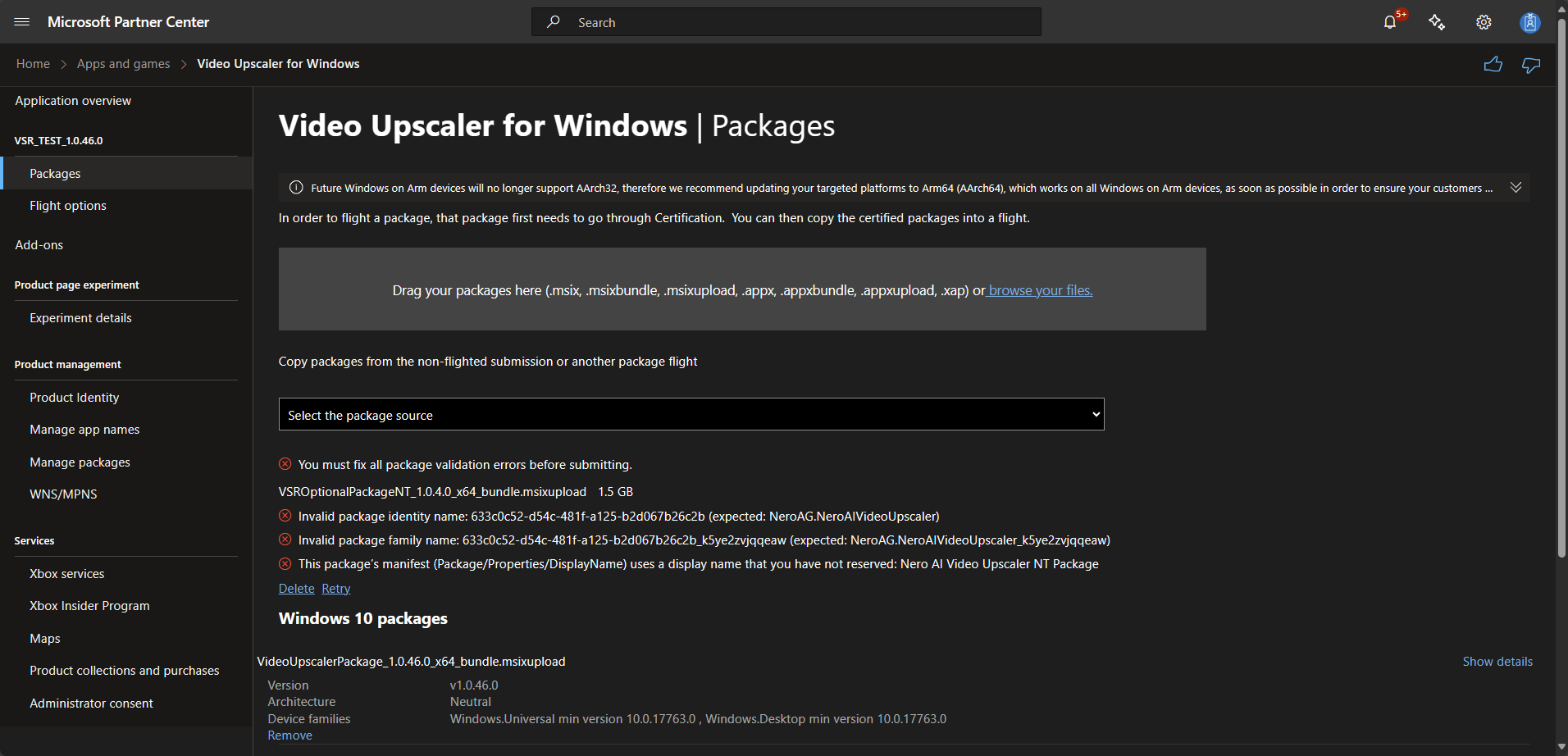
Task: Click VSROptionalPackageNT_1.0.4.0_x64_bundle.msixupload file name
Action: [432, 492]
